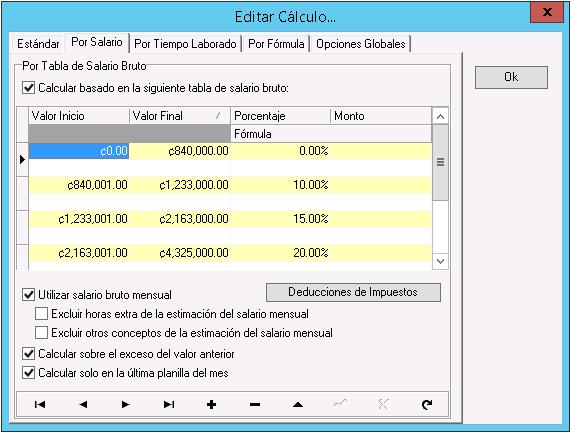Click the table scrollbar down arrow
The height and width of the screenshot is (434, 571).
click(440, 261)
